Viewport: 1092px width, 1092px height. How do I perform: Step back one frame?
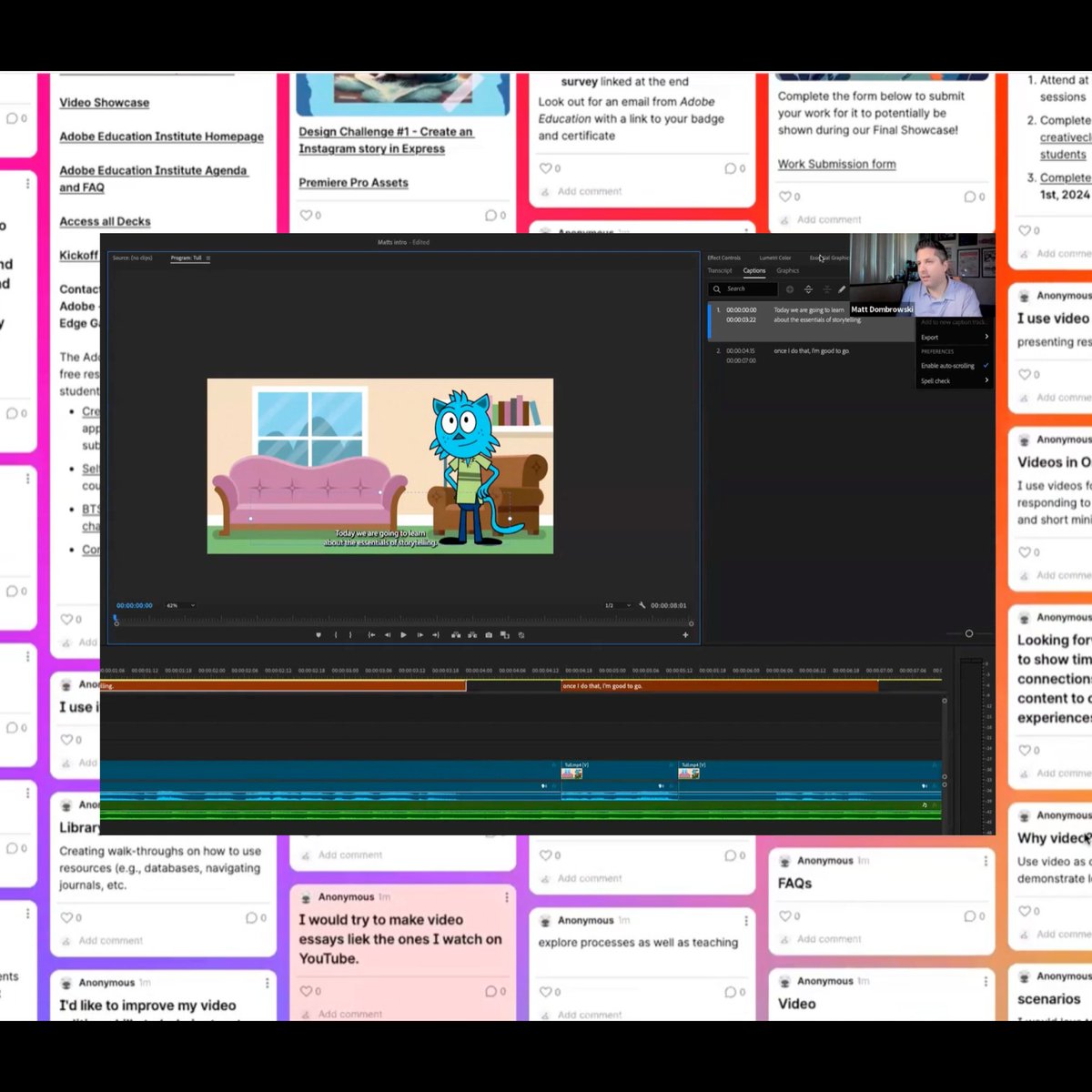388,635
